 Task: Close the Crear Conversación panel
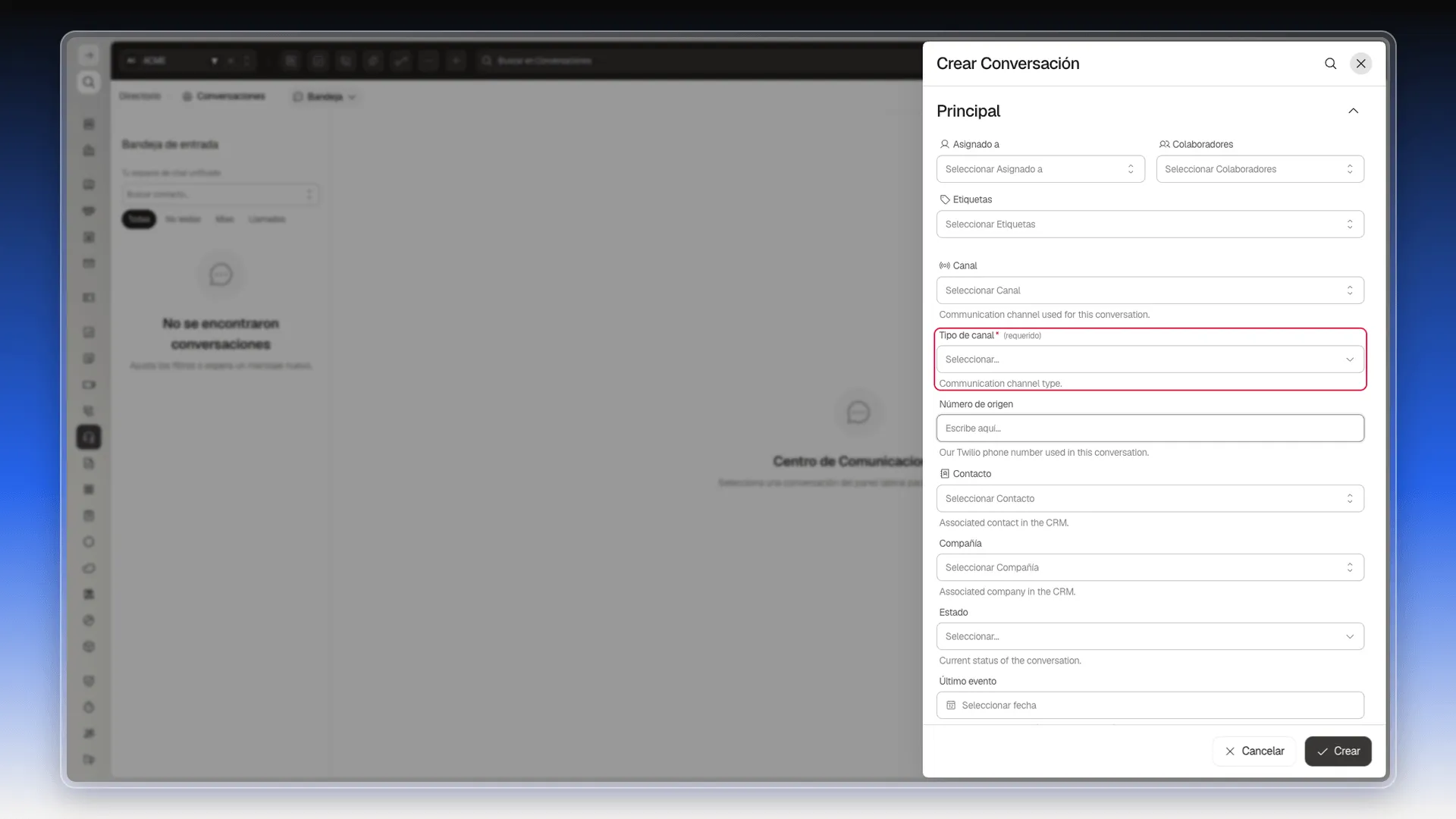[1361, 64]
